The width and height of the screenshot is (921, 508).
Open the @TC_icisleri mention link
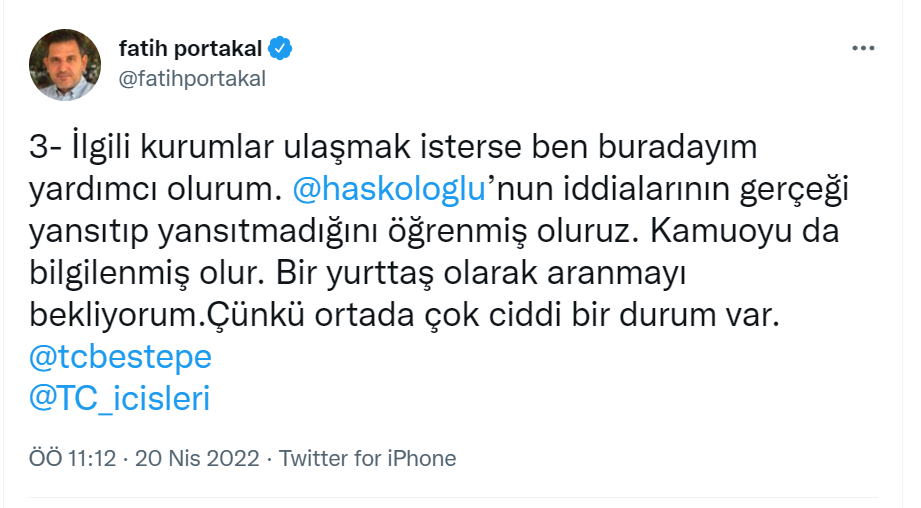click(121, 399)
